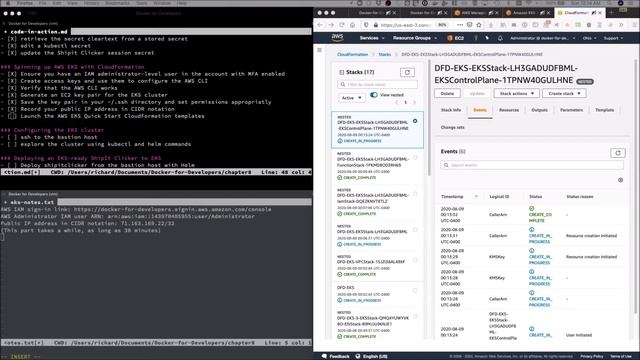Viewport: 640px width, 360px height.
Task: Open browser toolbar overflow chevron
Action: click(x=621, y=25)
